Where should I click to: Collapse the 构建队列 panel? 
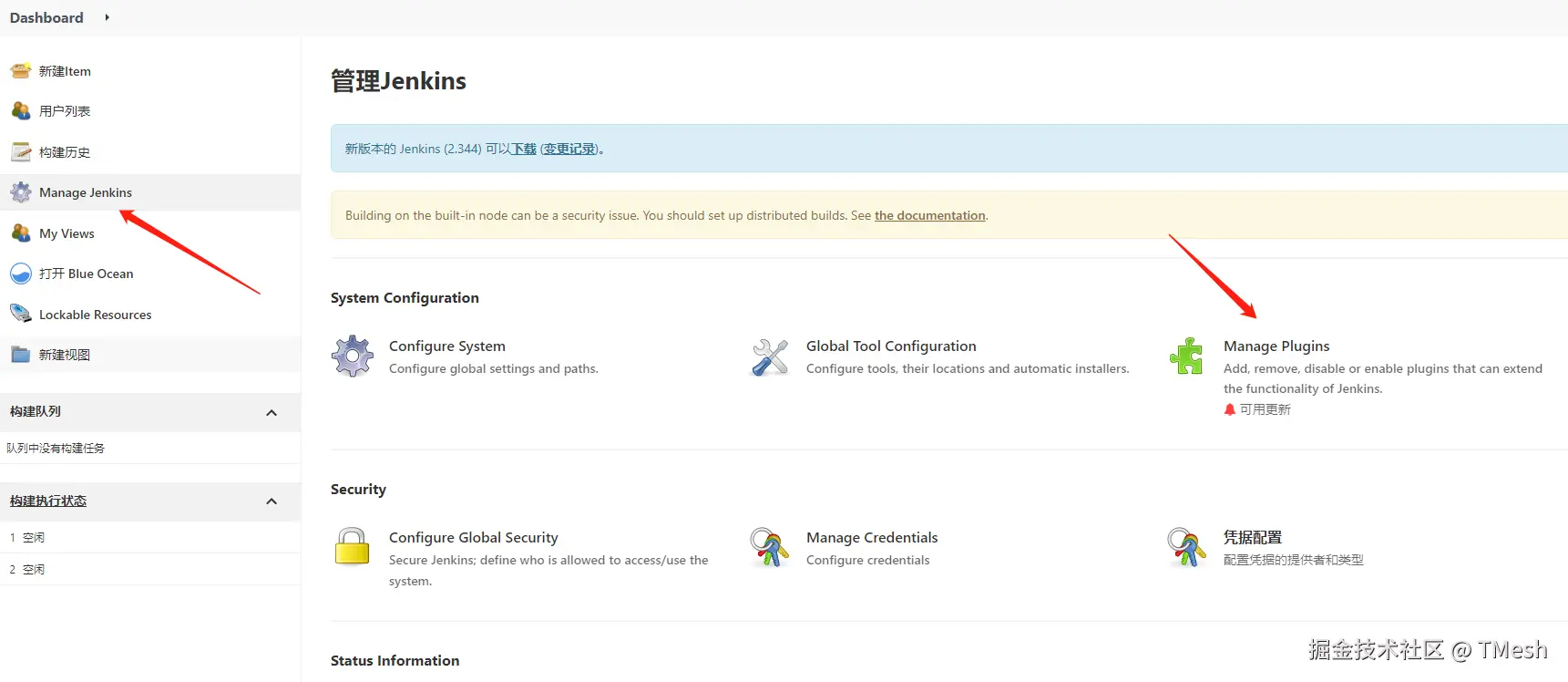tap(272, 413)
